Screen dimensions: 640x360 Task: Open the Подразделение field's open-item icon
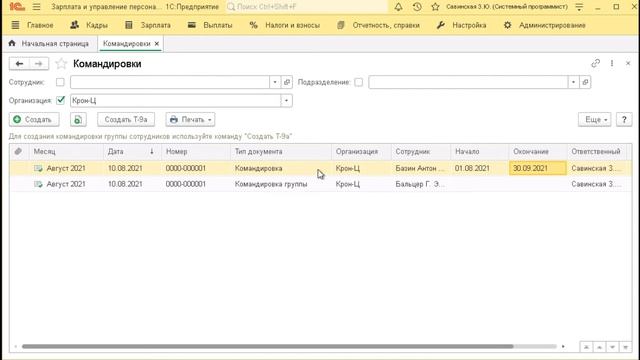point(585,82)
